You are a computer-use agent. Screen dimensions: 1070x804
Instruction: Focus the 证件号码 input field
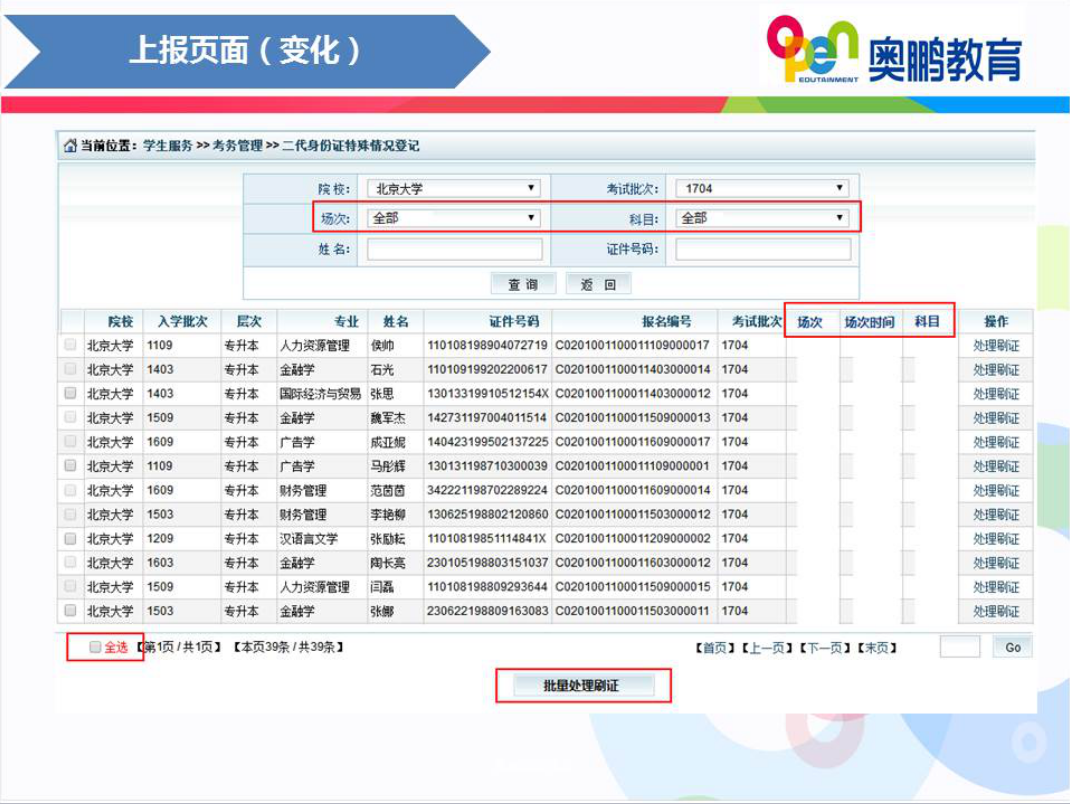[x=762, y=249]
